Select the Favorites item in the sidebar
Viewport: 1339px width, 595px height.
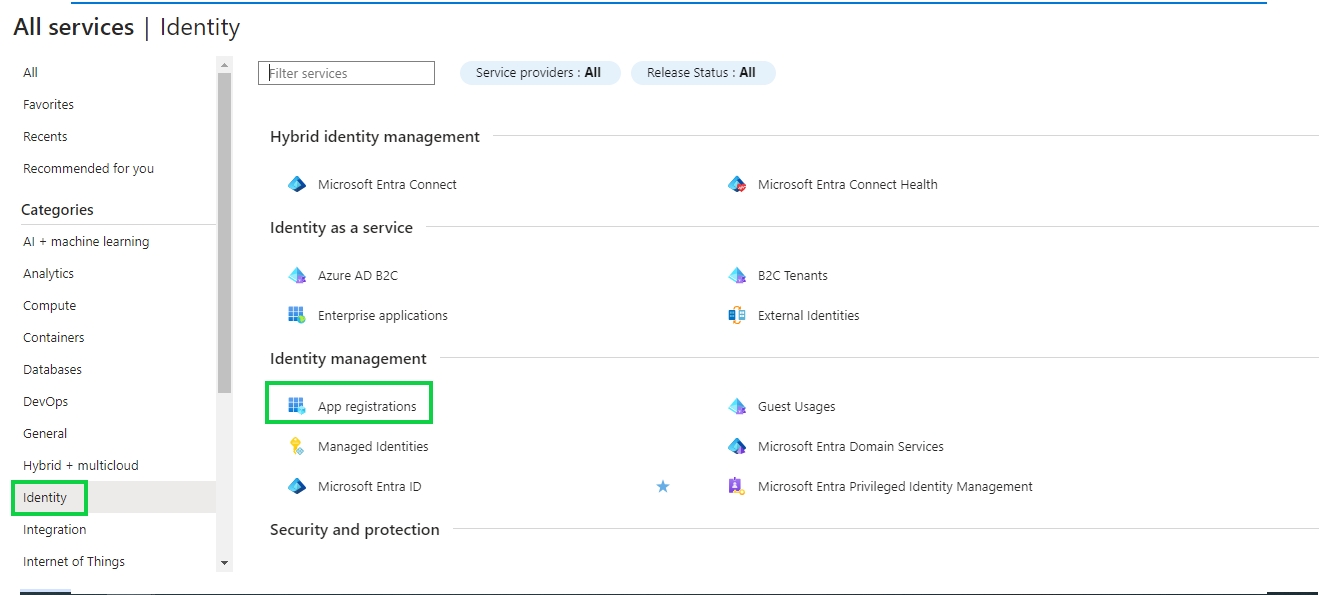point(48,104)
